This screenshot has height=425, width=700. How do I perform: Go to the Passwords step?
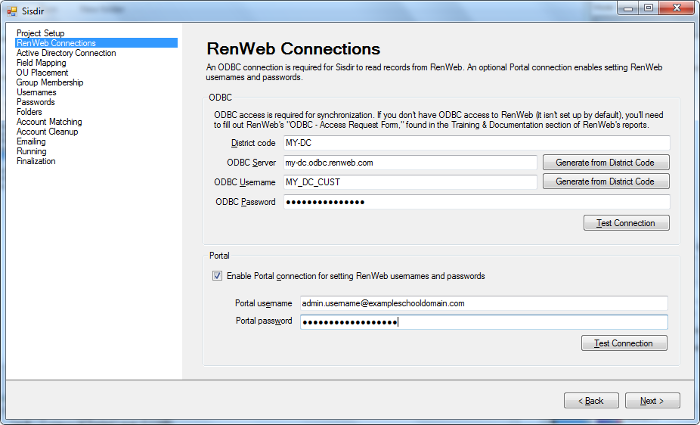(x=35, y=102)
